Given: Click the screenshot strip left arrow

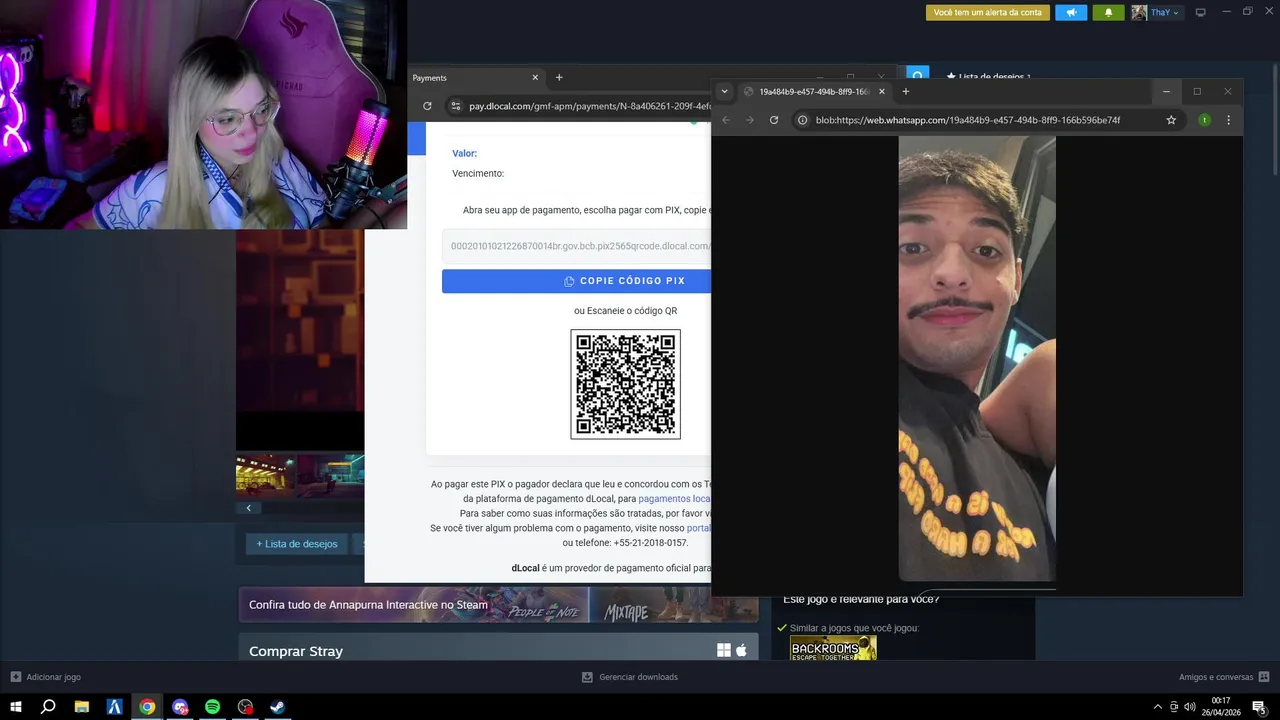Looking at the screenshot, I should click(x=249, y=508).
